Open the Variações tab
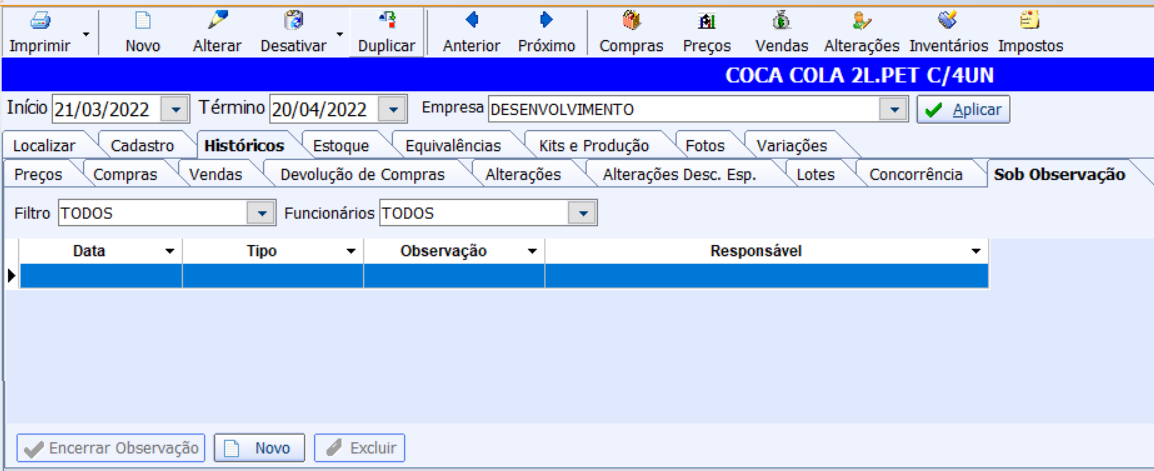This screenshot has width=1154, height=471. pos(792,146)
